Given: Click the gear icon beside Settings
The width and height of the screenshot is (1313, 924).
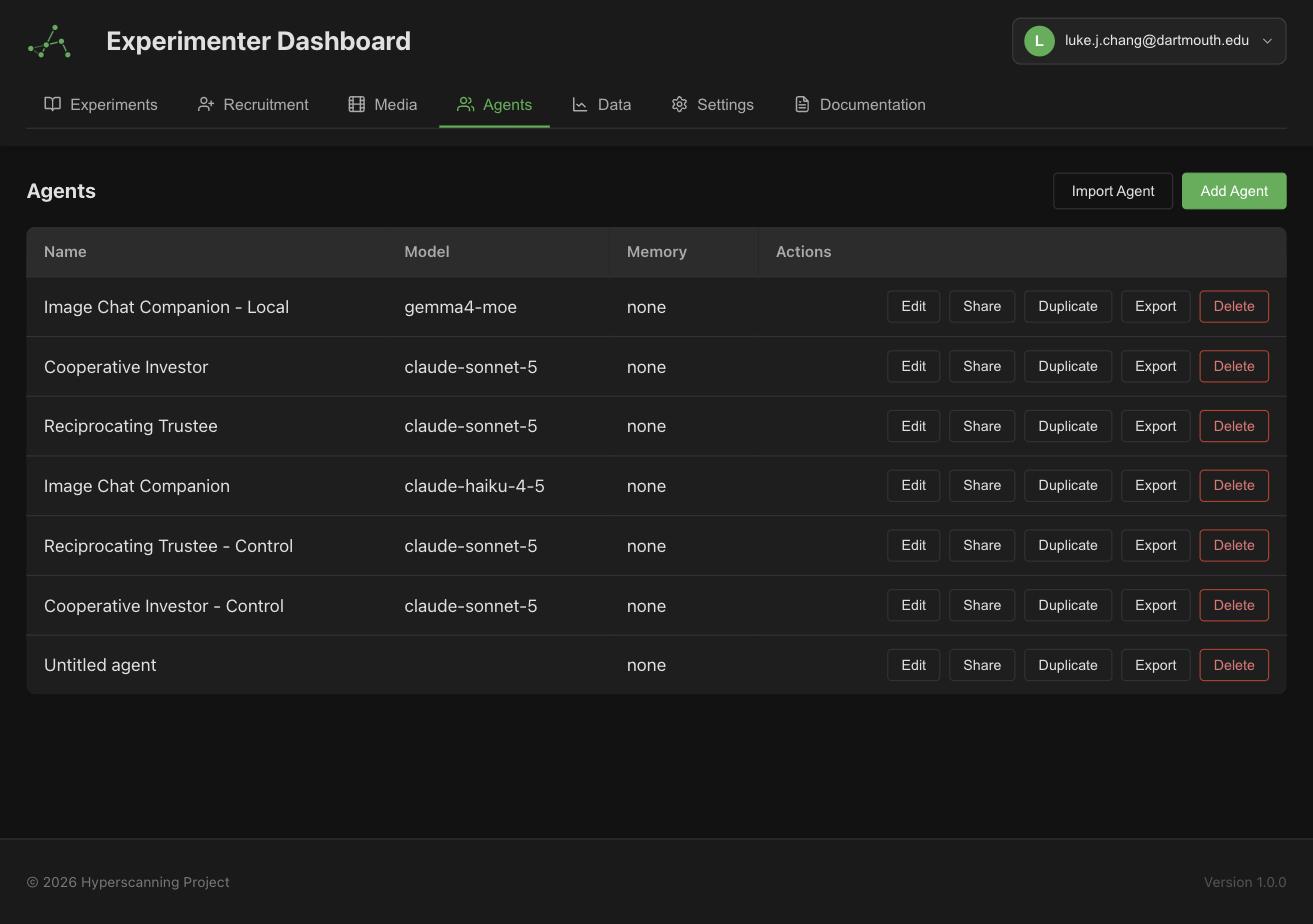Looking at the screenshot, I should [x=680, y=104].
